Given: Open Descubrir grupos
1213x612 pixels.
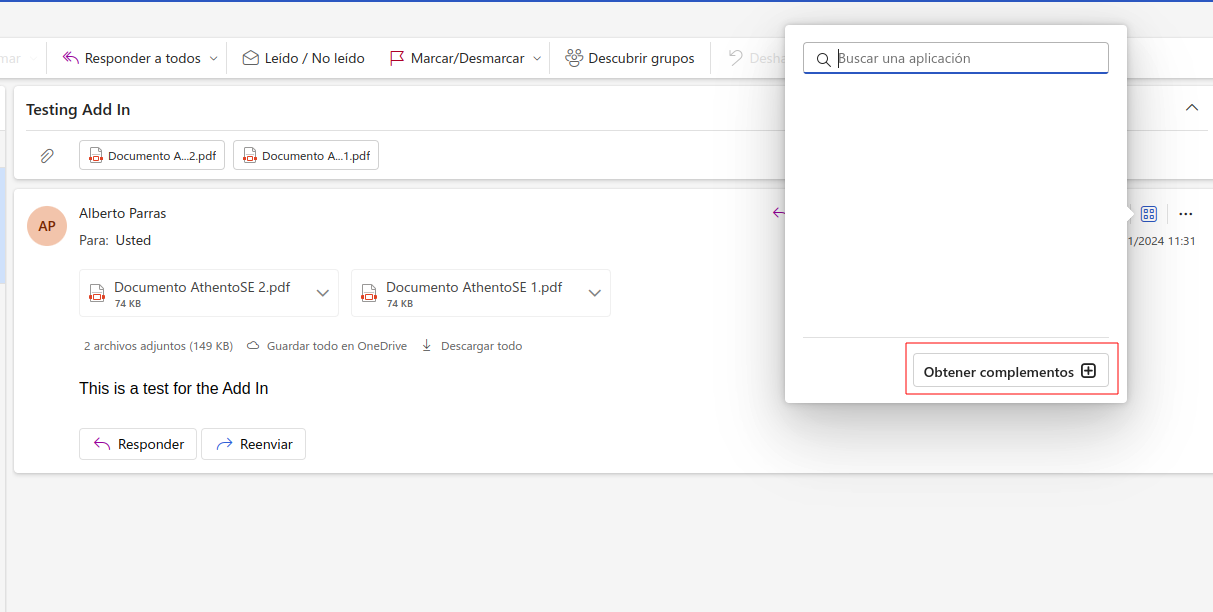Looking at the screenshot, I should 630,58.
